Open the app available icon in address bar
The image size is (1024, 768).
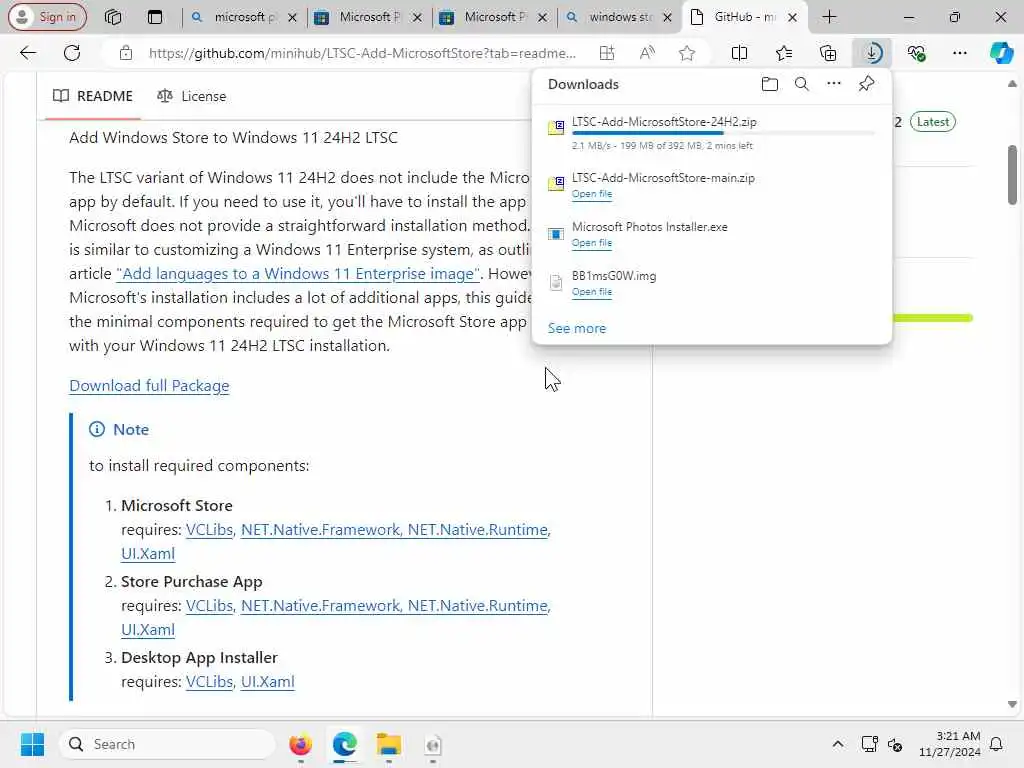607,53
